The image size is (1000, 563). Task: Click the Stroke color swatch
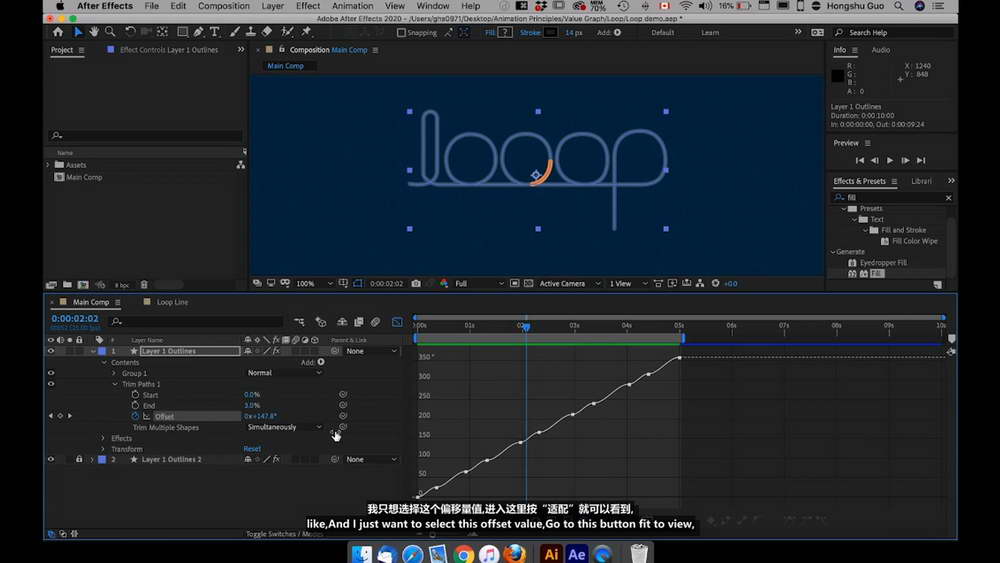pyautogui.click(x=550, y=33)
